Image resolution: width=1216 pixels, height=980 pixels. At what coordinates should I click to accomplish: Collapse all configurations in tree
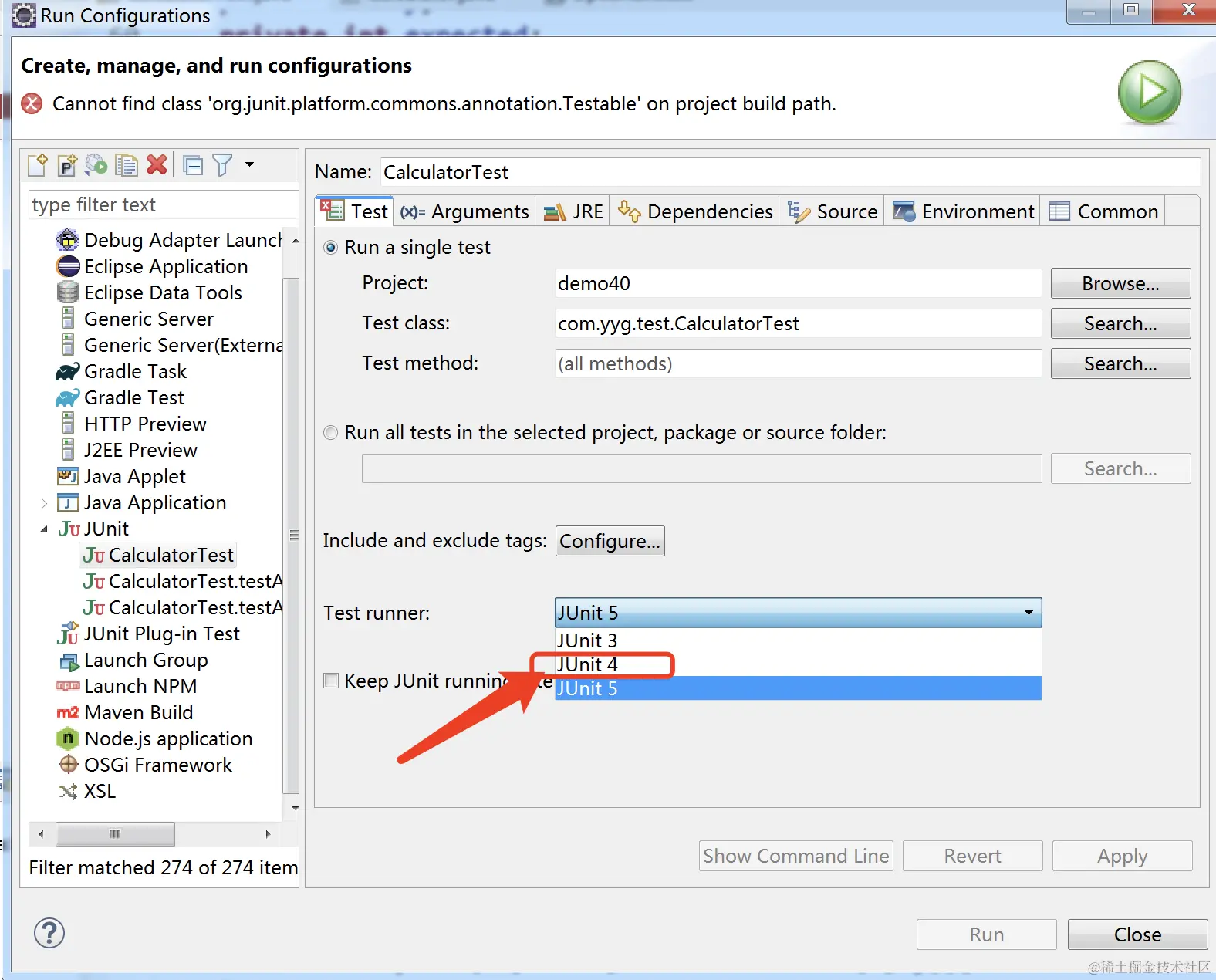193,164
